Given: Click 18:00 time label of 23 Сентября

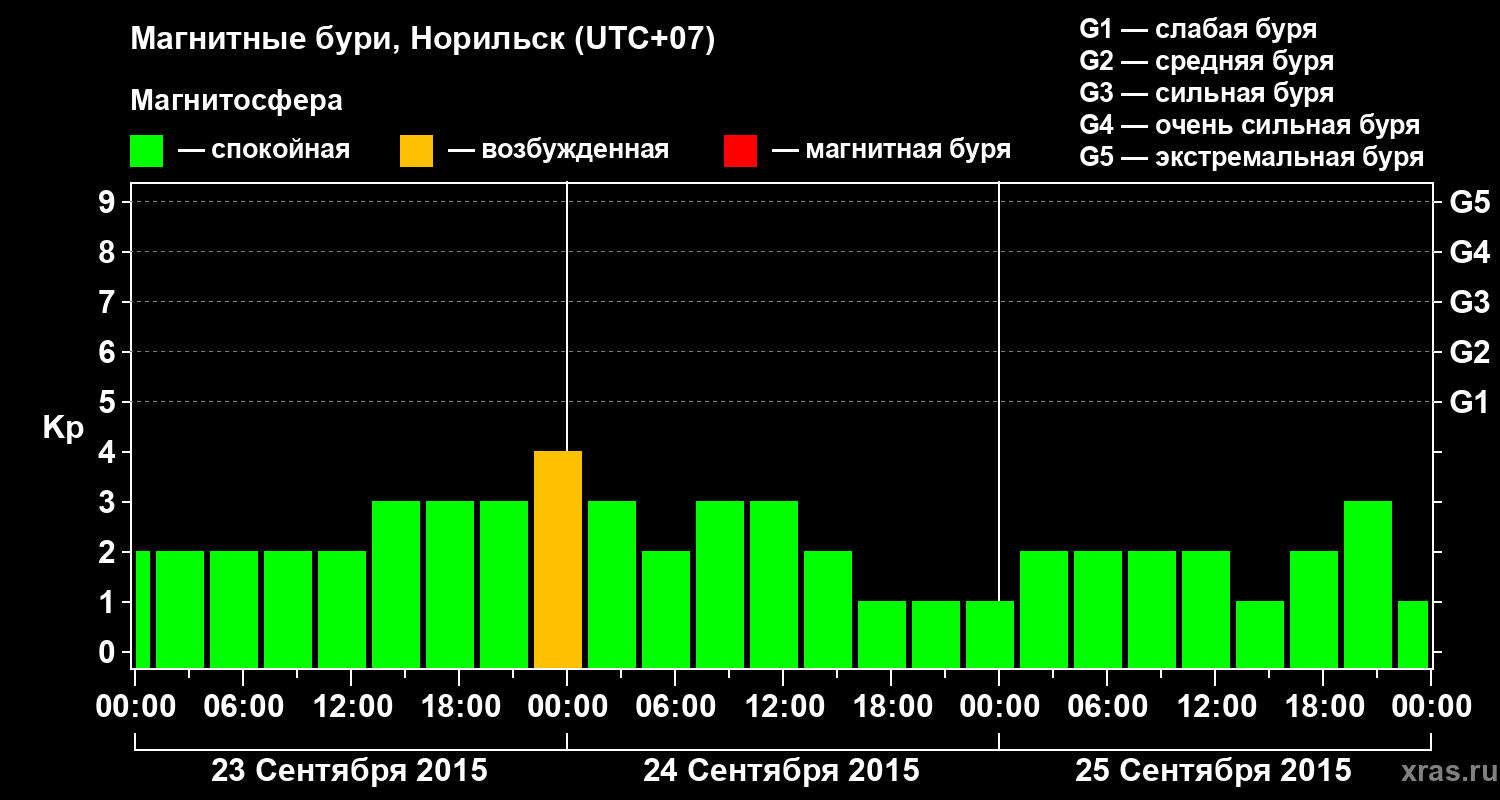Looking at the screenshot, I should [x=459, y=707].
